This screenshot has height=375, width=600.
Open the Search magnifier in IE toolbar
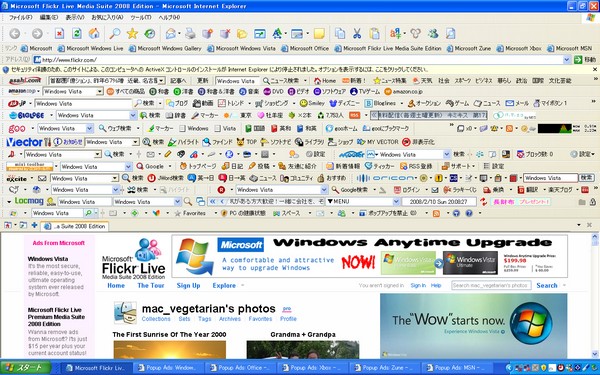(114, 34)
